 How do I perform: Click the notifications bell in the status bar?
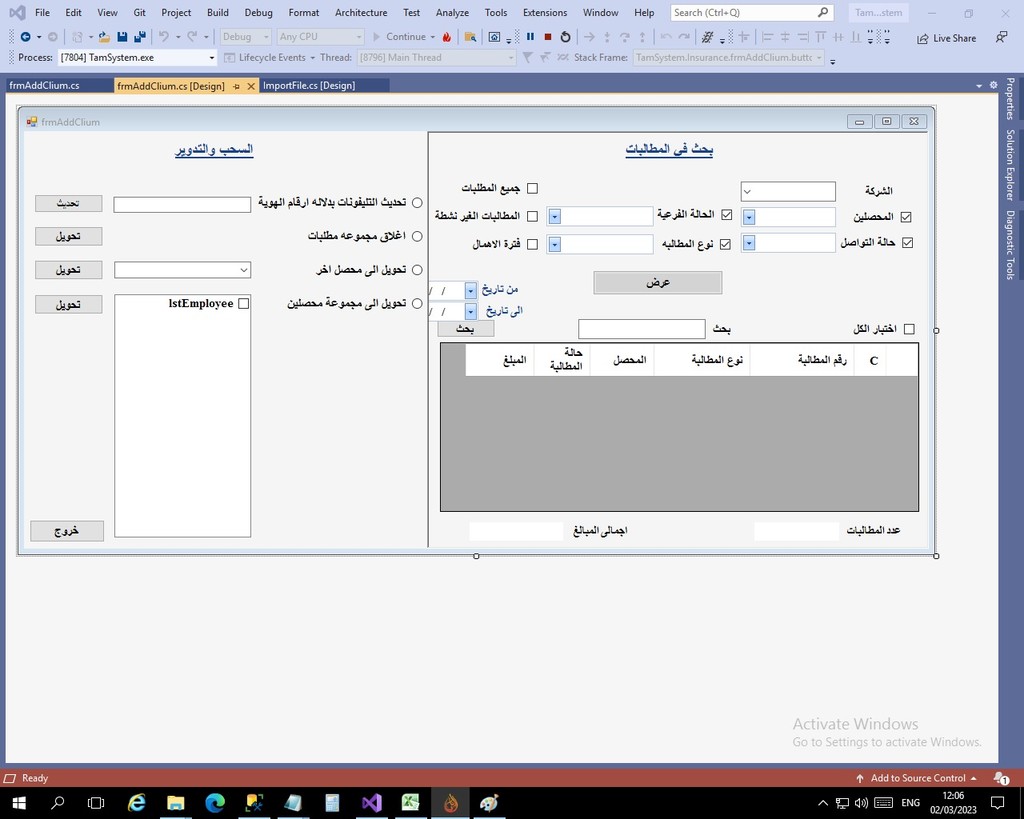(1000, 778)
